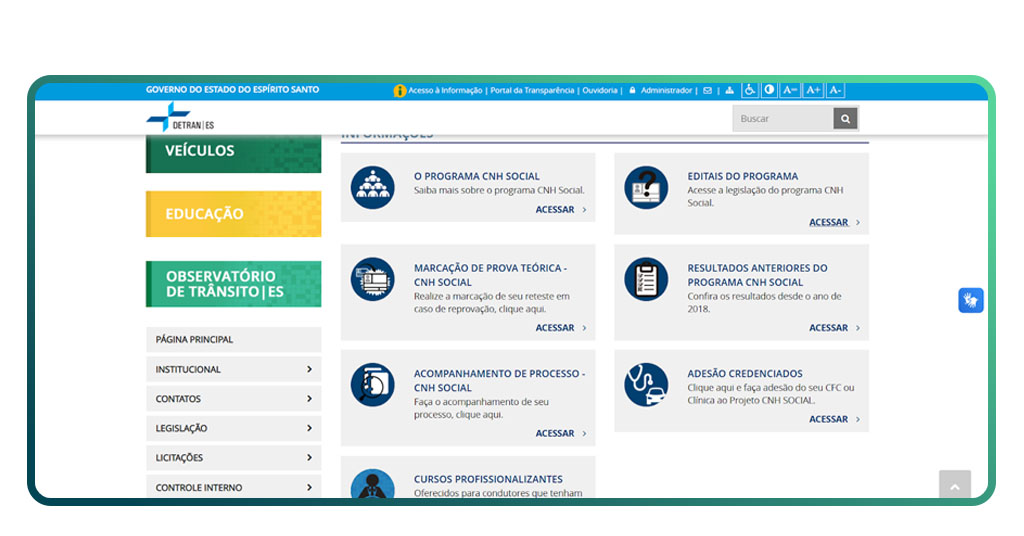Open the Educação yellow banner

point(233,214)
